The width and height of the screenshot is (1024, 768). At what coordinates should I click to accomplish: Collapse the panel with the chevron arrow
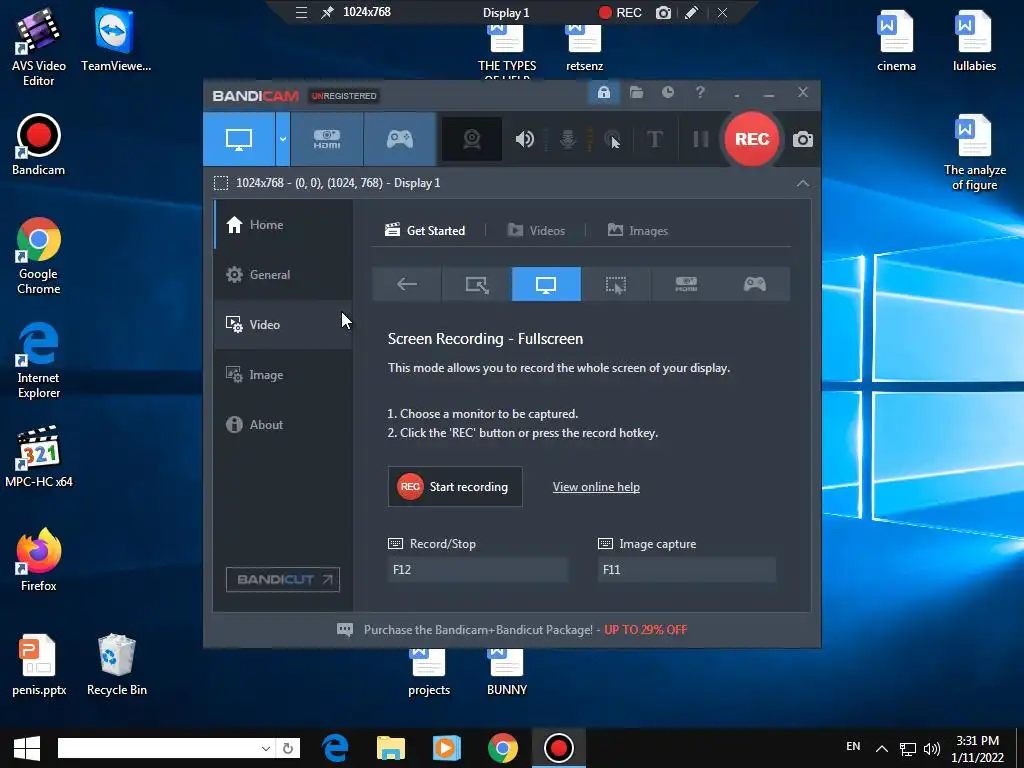[803, 184]
